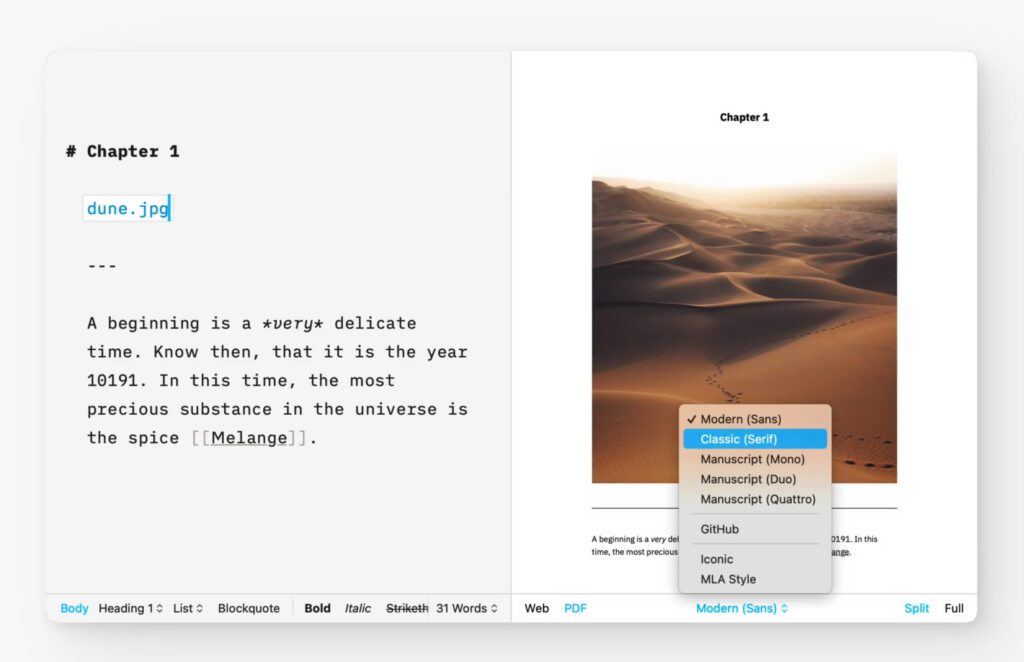Enable Split view mode
Viewport: 1024px width, 662px height.
click(916, 608)
